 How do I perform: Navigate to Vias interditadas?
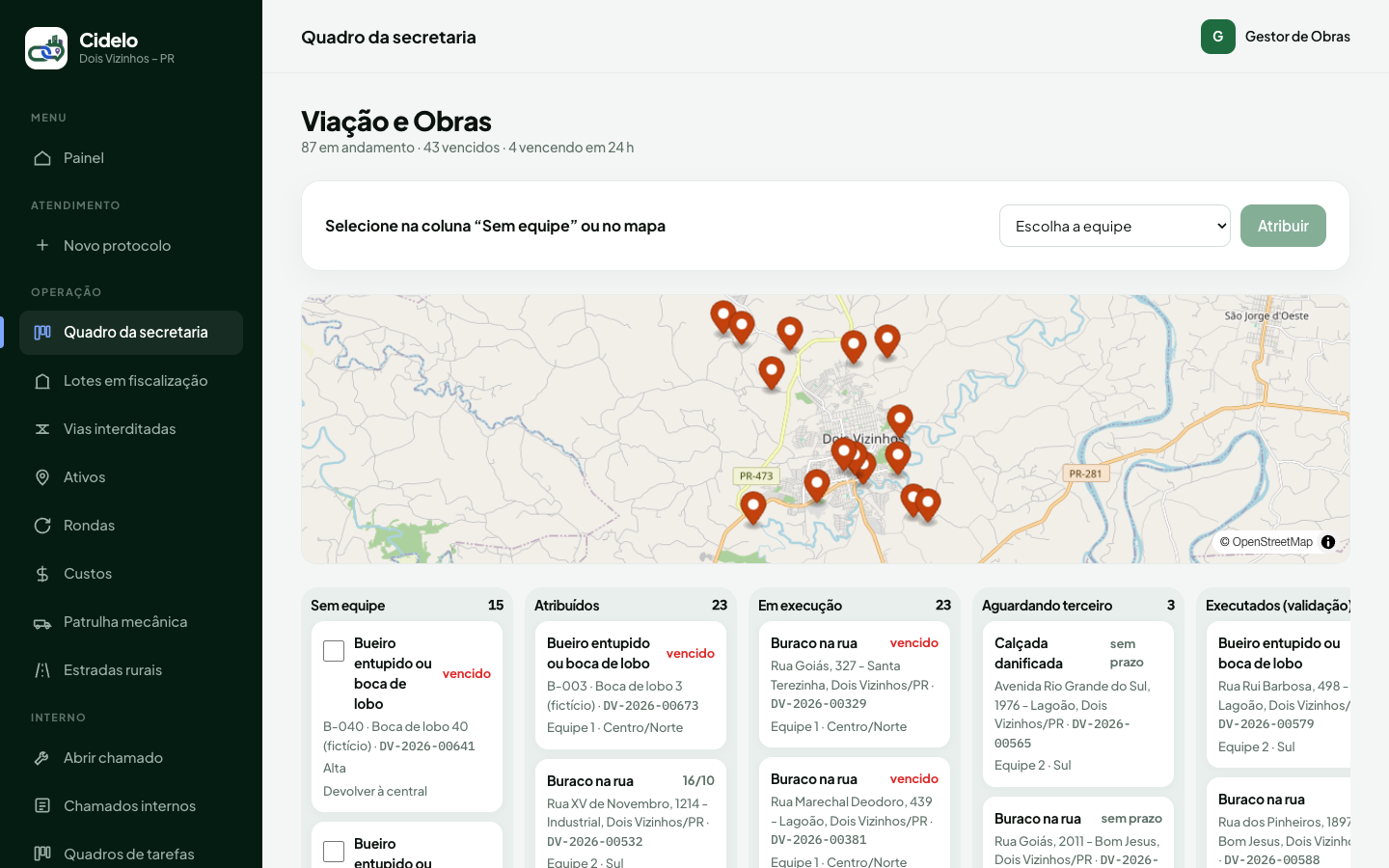pyautogui.click(x=131, y=429)
